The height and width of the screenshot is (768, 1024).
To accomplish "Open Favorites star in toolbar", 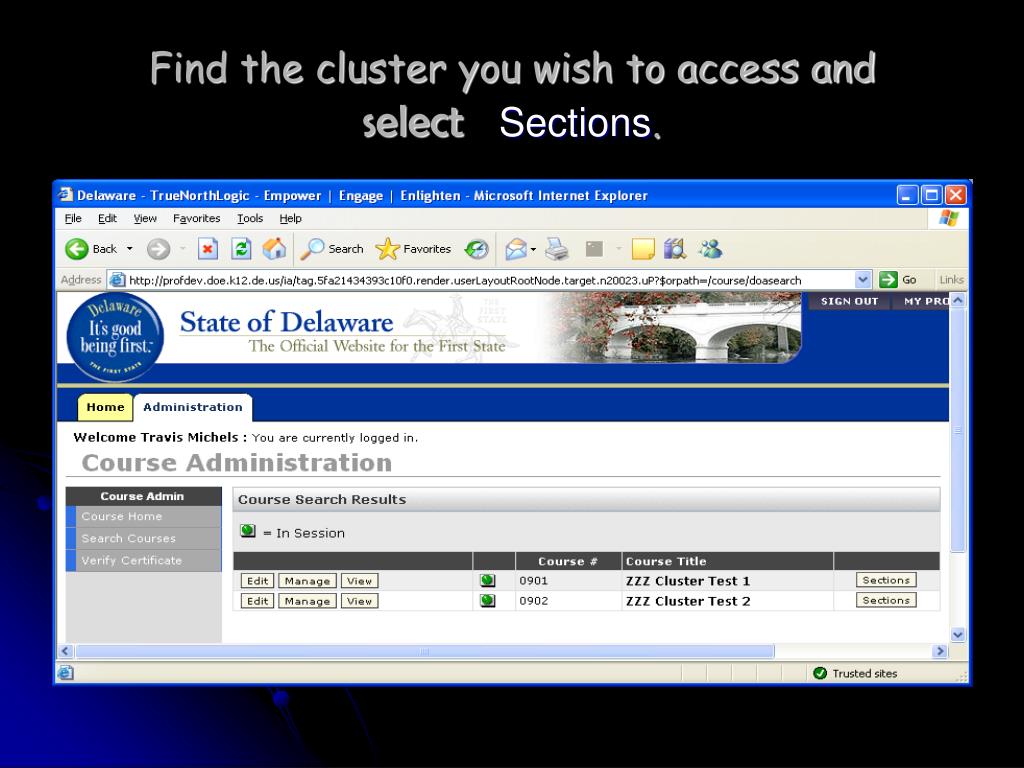I will [x=387, y=249].
